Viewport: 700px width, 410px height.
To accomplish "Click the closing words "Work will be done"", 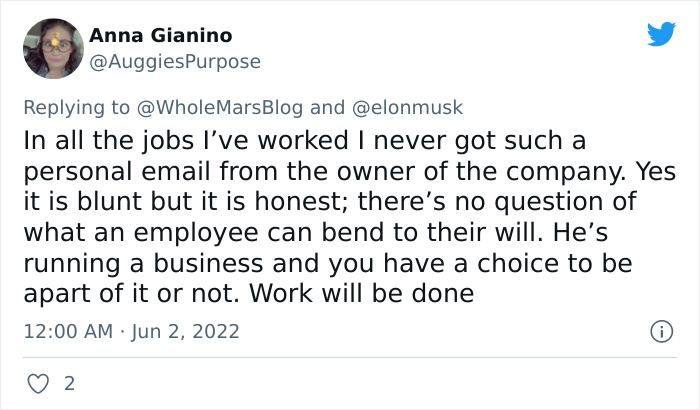I will pos(380,294).
